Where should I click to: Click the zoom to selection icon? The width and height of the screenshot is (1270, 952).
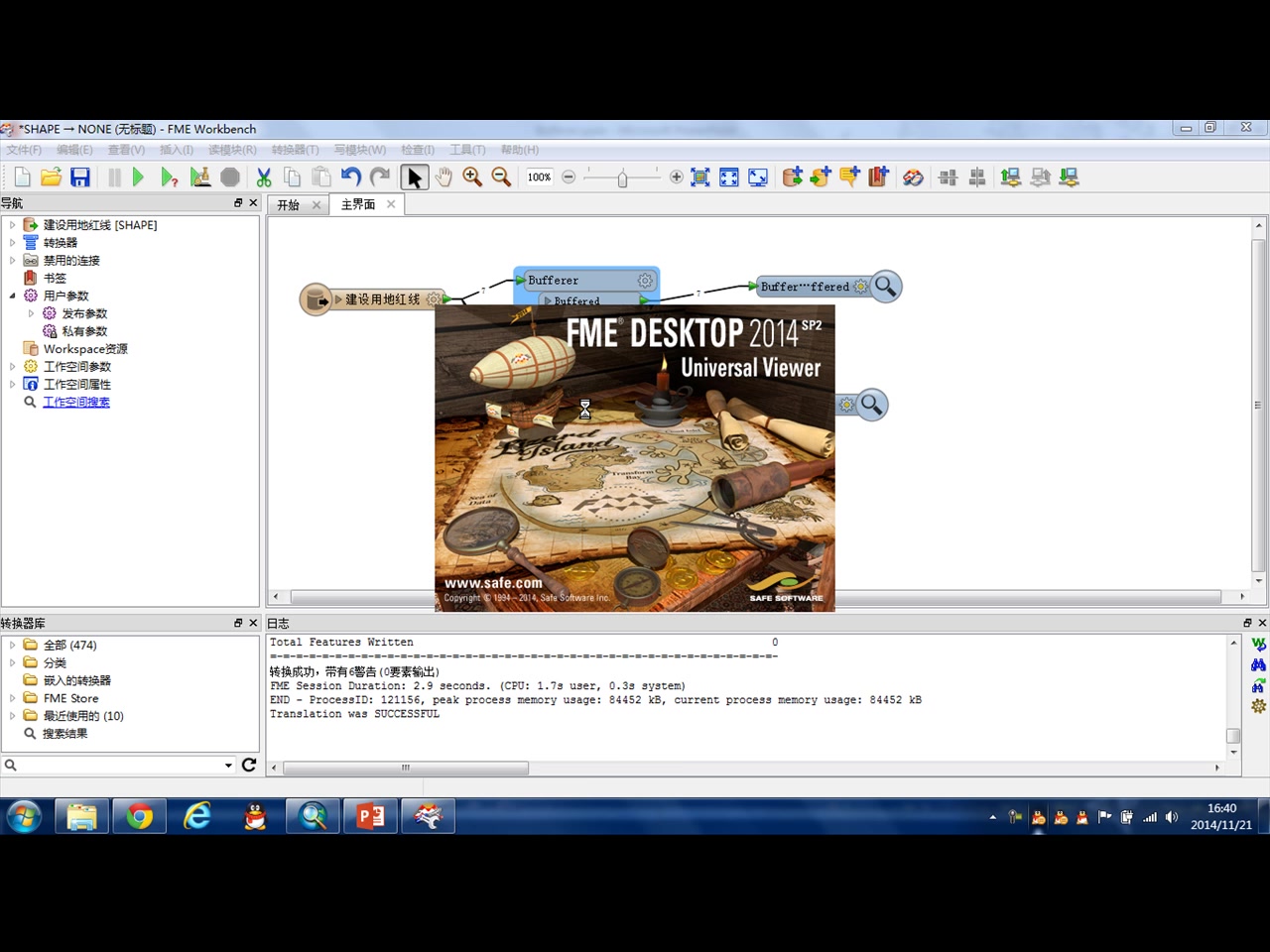point(700,177)
